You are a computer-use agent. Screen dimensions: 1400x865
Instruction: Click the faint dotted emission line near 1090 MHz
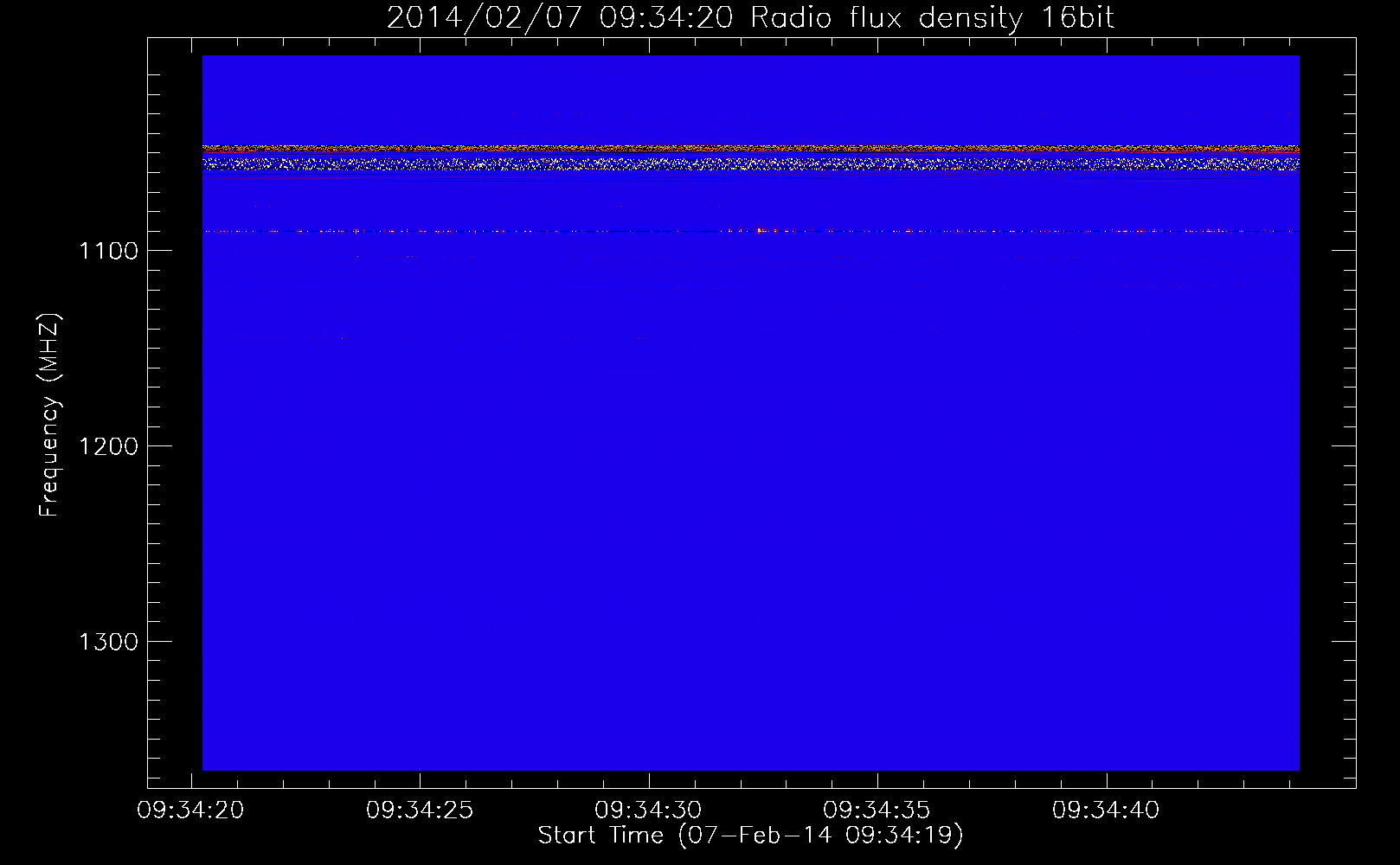[x=750, y=231]
